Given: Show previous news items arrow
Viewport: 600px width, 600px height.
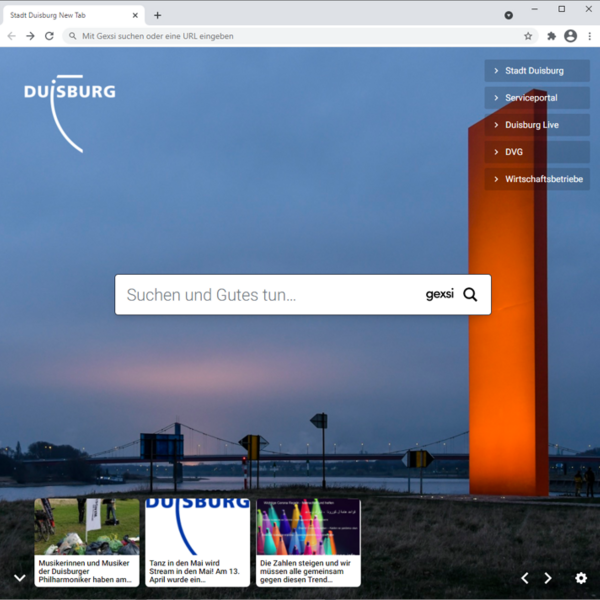Looking at the screenshot, I should coord(525,578).
